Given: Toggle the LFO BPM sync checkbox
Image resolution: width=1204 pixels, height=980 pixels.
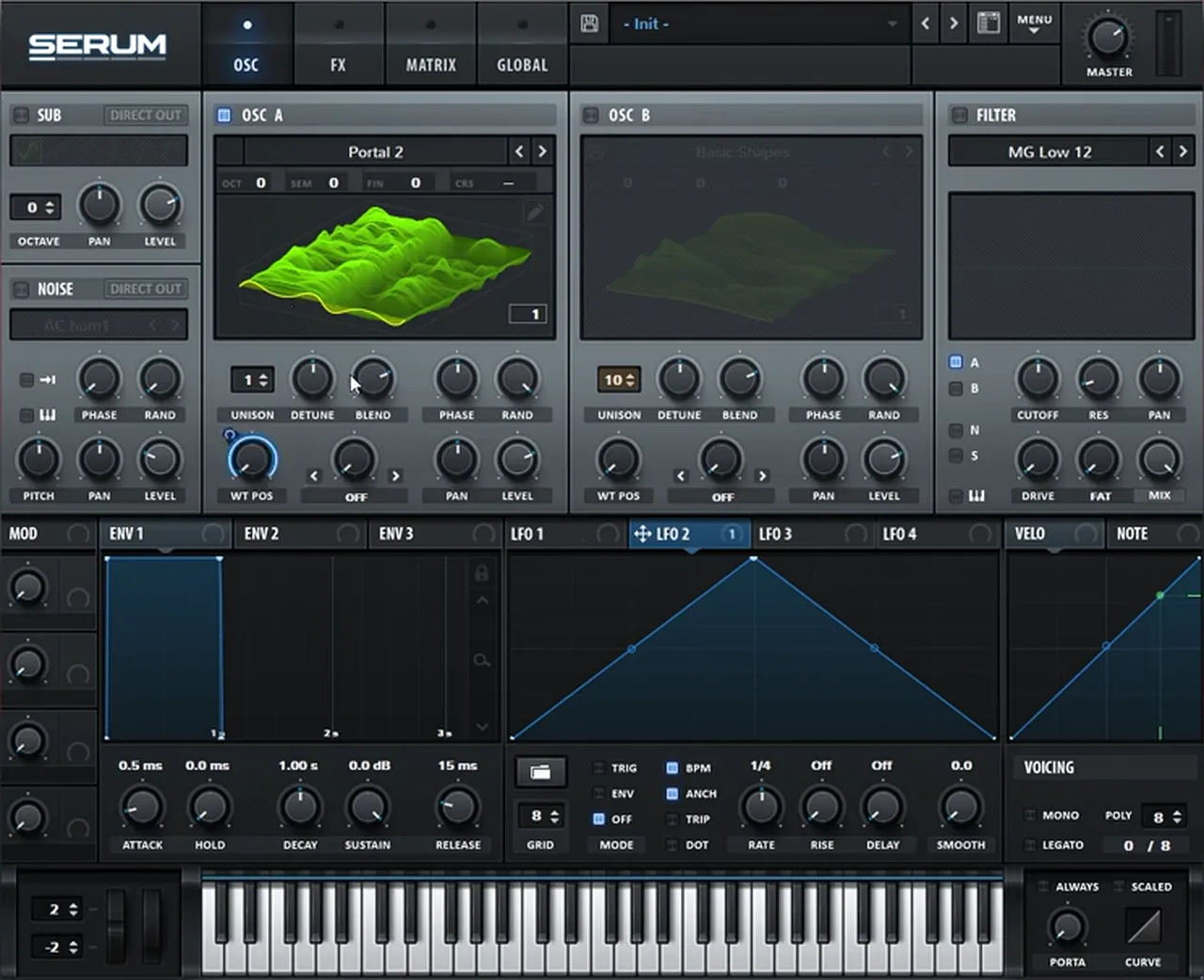Looking at the screenshot, I should [x=672, y=767].
